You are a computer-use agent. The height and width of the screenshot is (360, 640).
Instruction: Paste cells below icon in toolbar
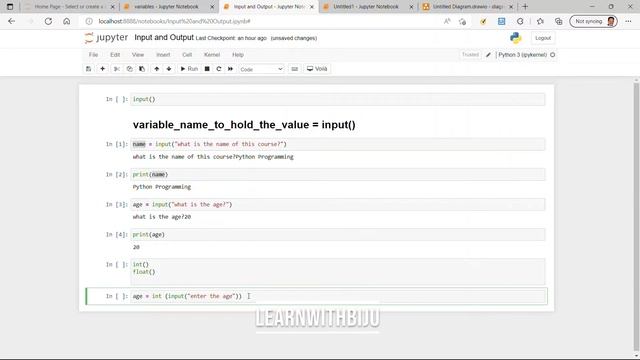pyautogui.click(x=142, y=69)
